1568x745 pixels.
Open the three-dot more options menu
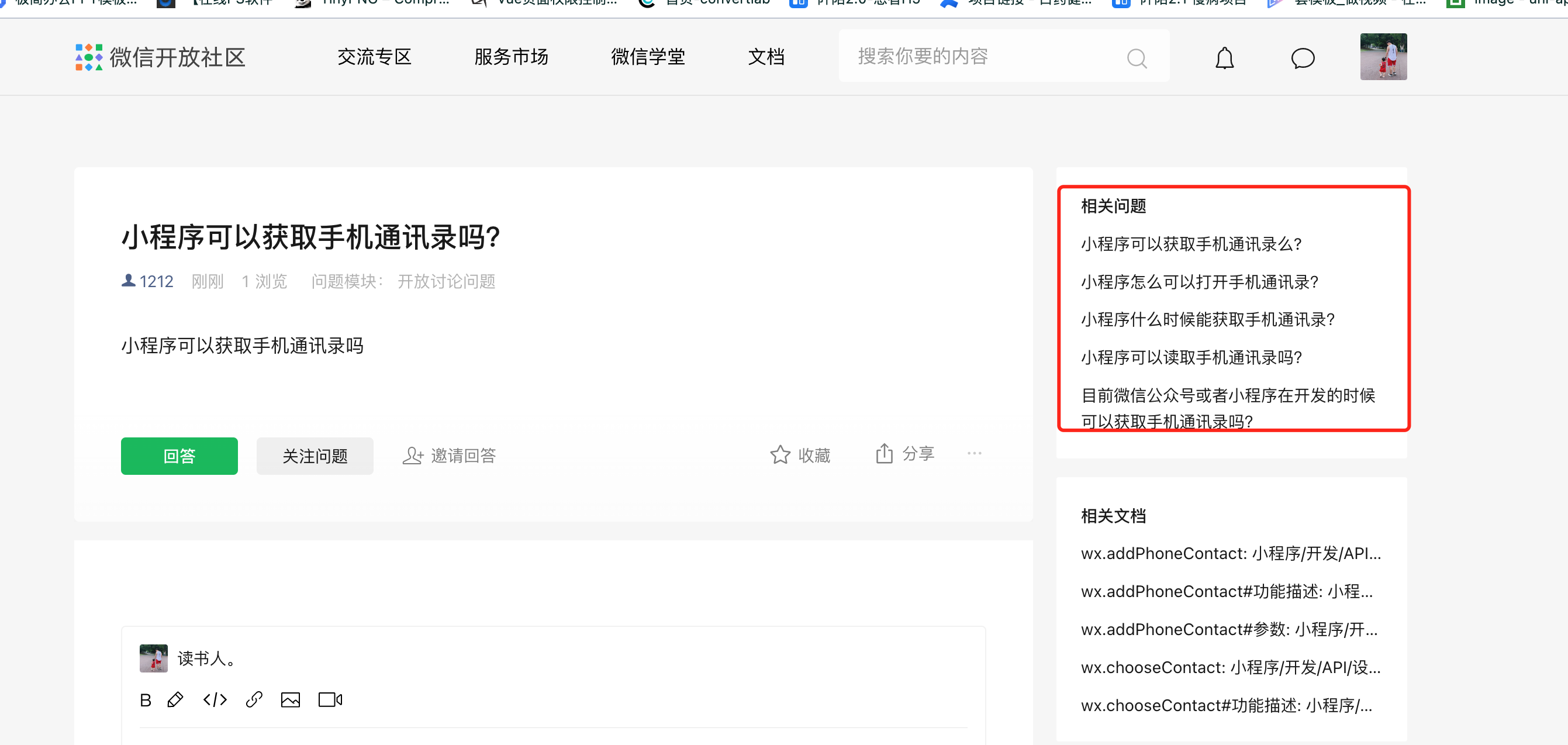(974, 453)
